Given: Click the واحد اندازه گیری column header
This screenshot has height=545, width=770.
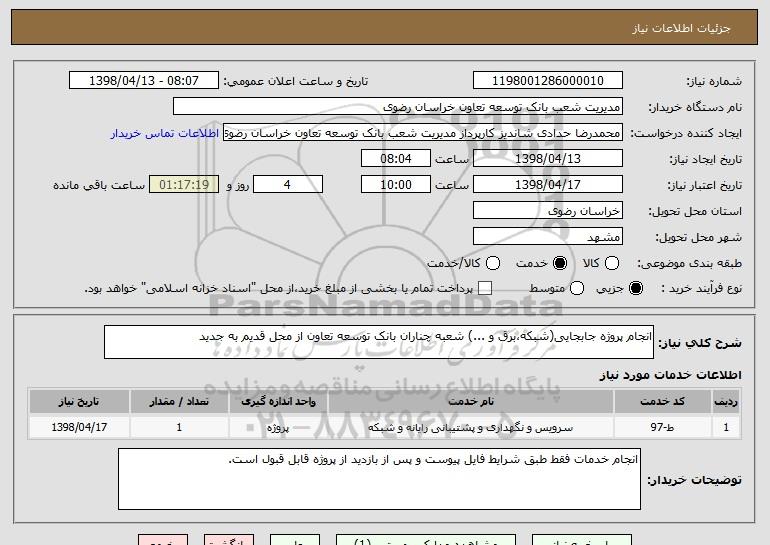Looking at the screenshot, I should pyautogui.click(x=278, y=402).
